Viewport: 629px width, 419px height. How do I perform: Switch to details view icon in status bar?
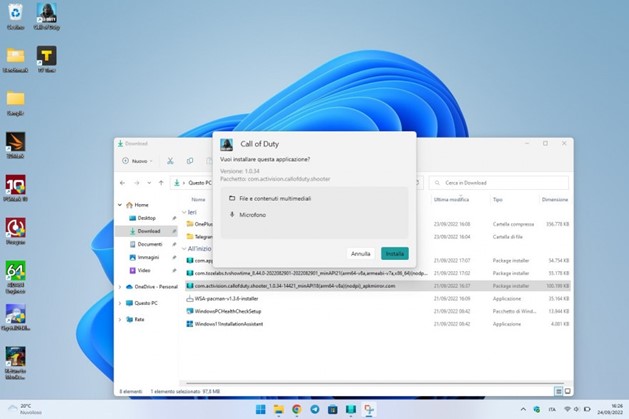tap(558, 391)
